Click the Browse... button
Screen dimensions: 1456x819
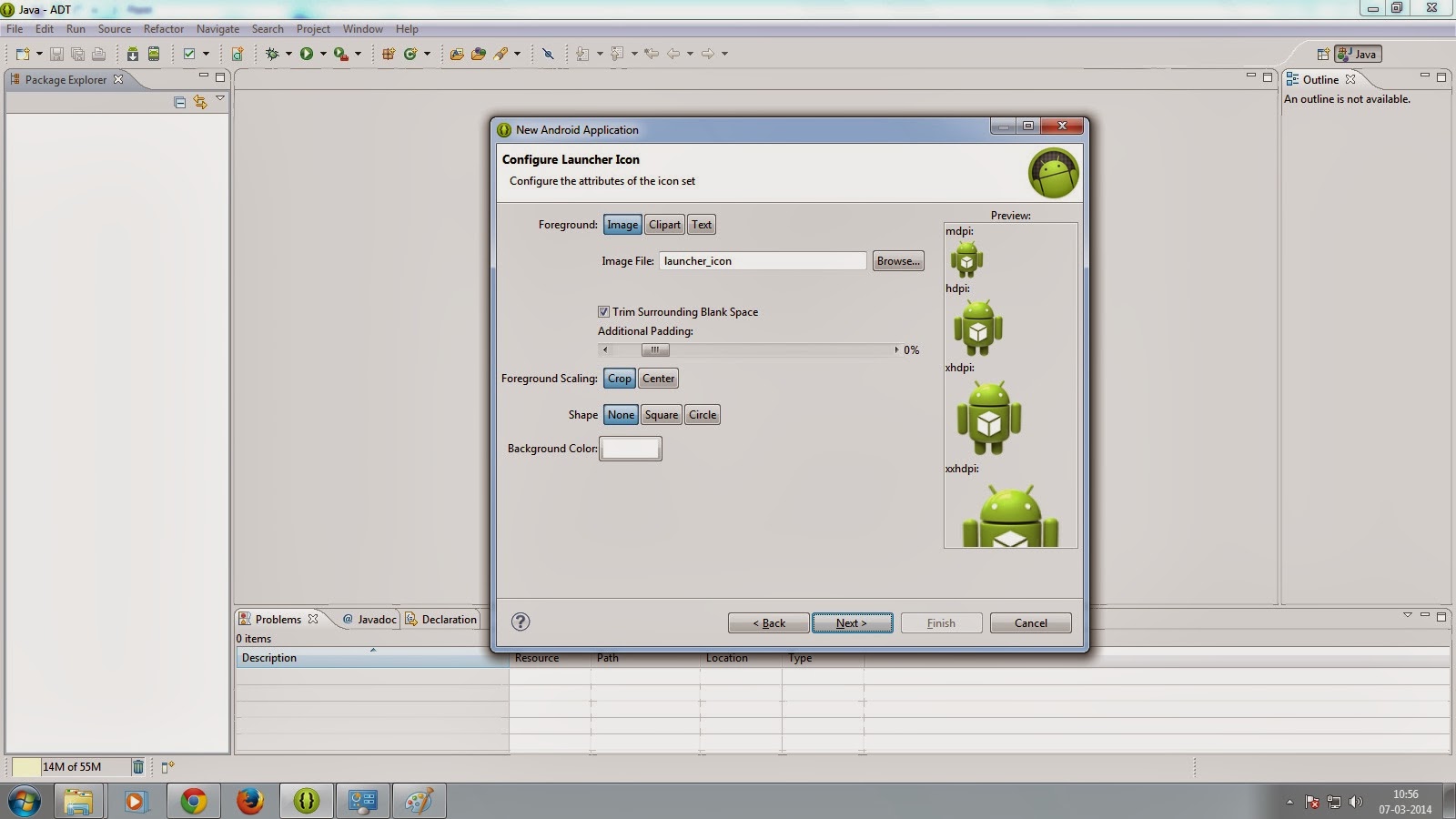coord(898,261)
